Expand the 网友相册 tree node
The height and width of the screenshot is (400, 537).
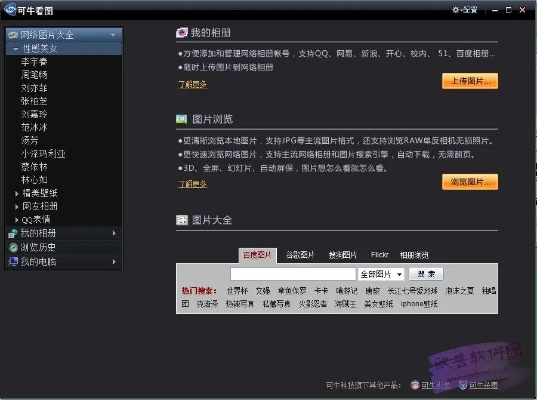(16, 207)
